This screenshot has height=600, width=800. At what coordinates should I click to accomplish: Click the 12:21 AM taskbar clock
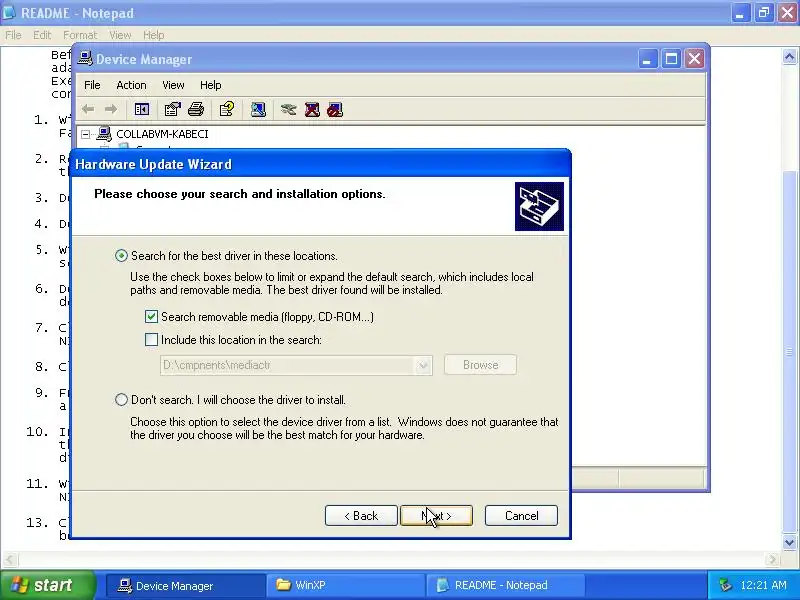point(763,585)
